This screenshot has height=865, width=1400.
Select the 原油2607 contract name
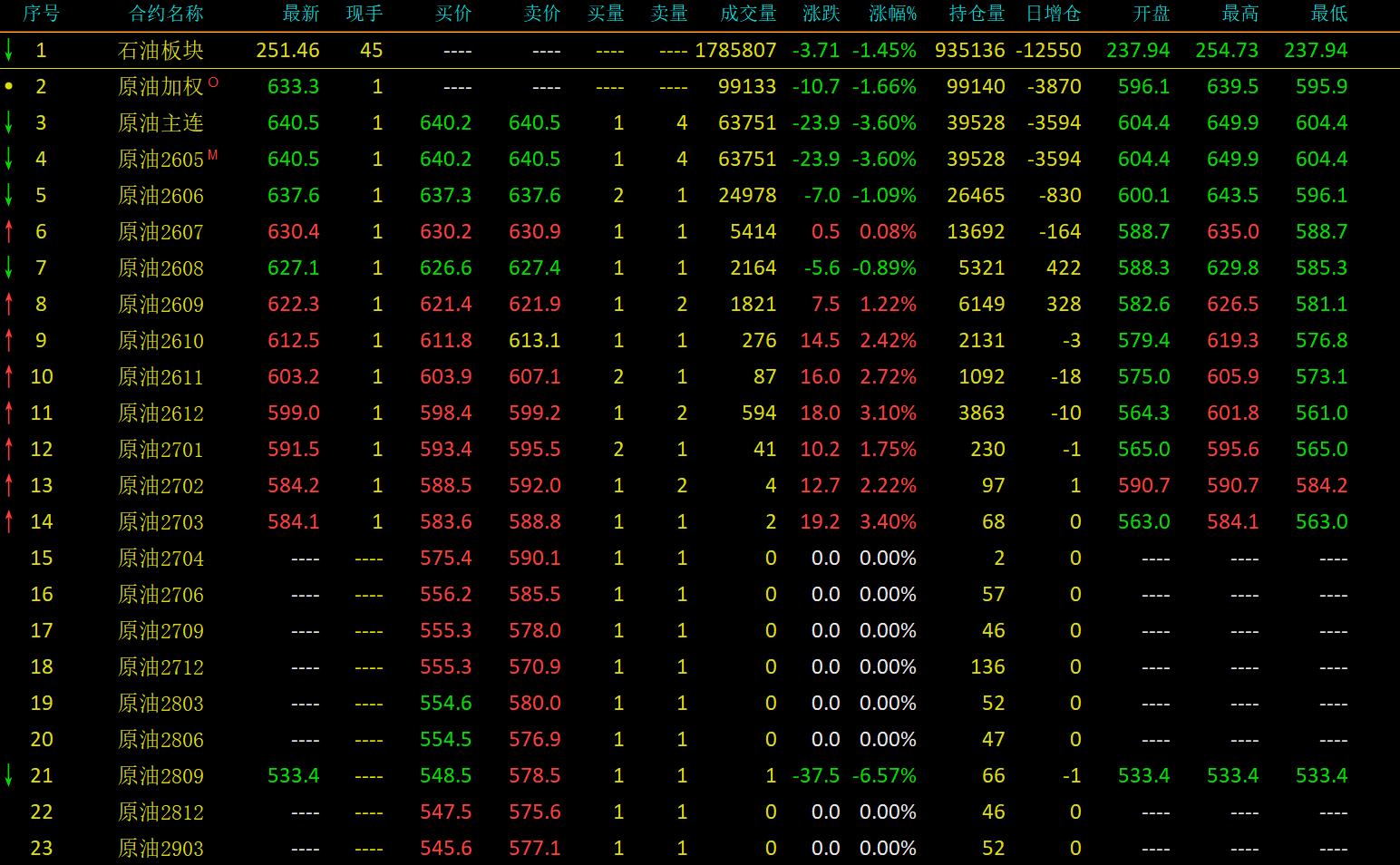click(x=160, y=232)
